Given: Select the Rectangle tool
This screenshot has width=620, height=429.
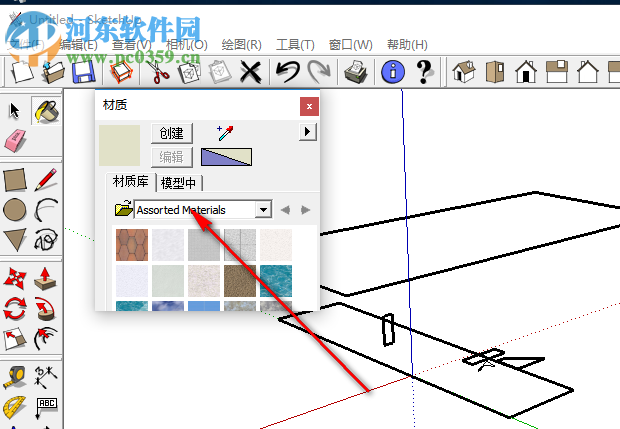Looking at the screenshot, I should point(15,180).
